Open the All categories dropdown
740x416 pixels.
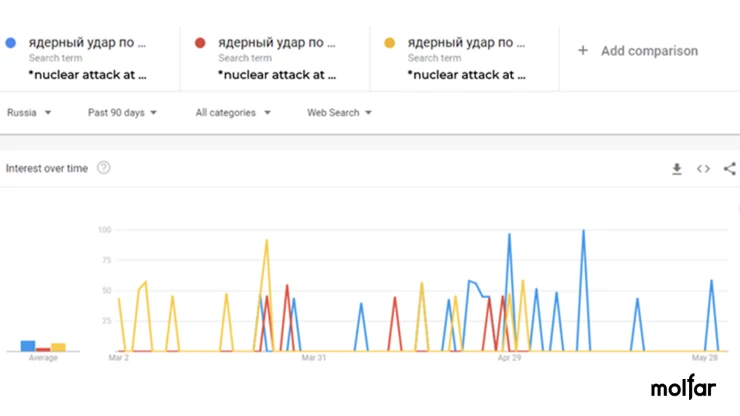pyautogui.click(x=233, y=112)
